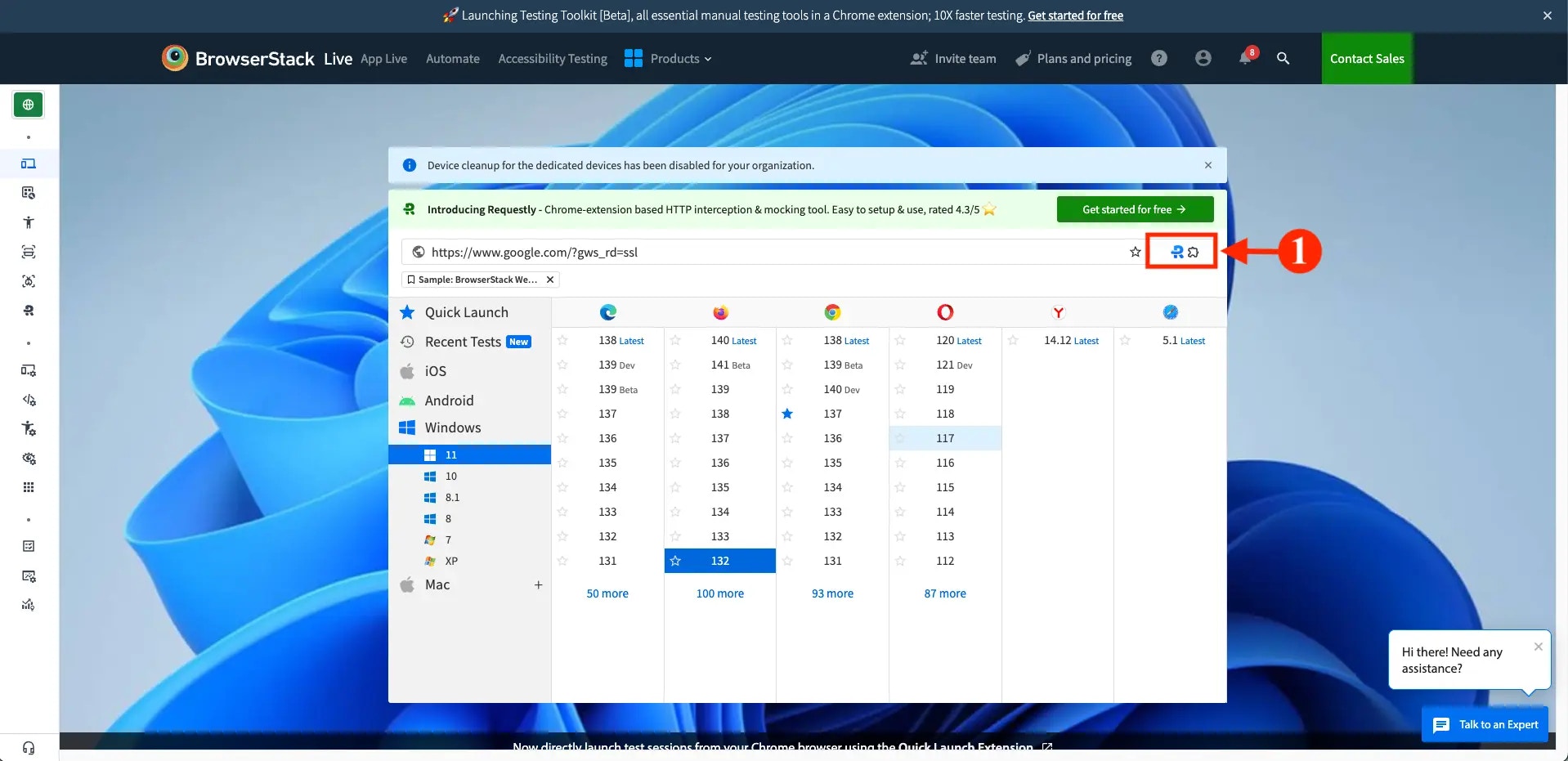The image size is (1568, 761).
Task: Bookmark the URL with star icon
Action: pos(1135,252)
